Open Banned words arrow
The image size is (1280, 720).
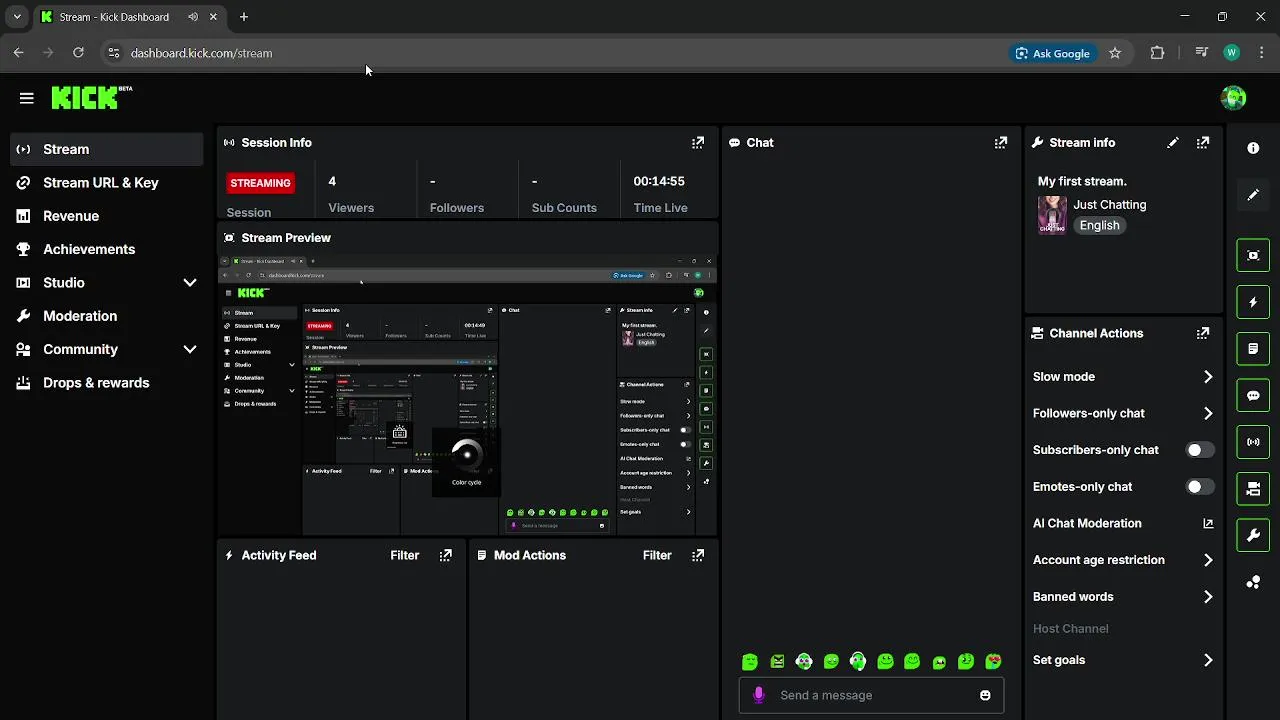coord(1208,597)
